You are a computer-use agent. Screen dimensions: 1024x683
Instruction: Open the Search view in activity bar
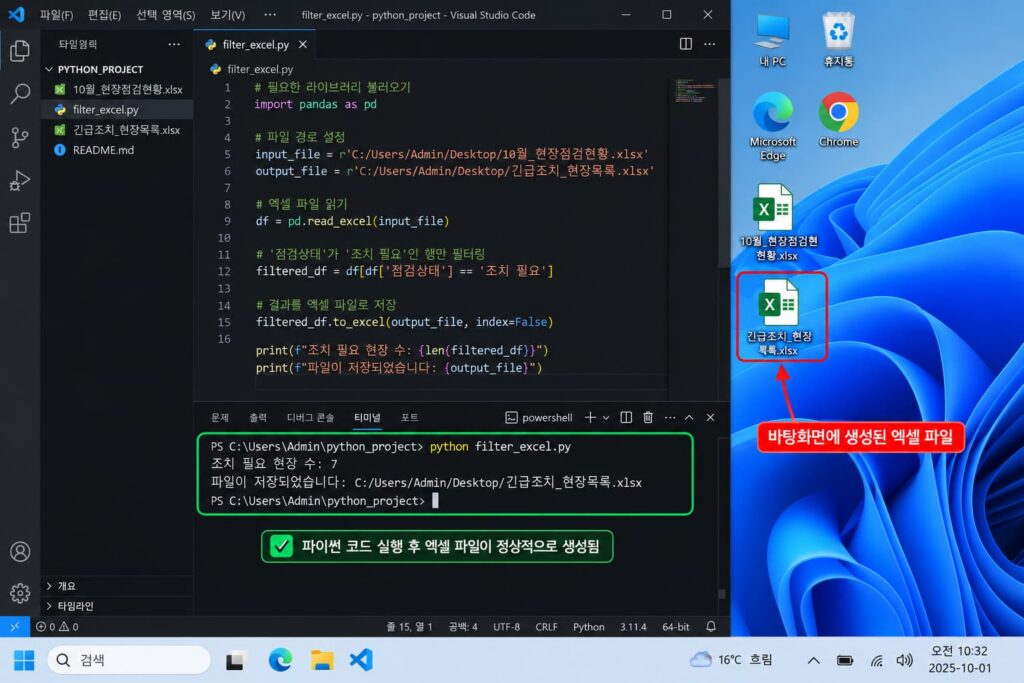click(x=20, y=93)
